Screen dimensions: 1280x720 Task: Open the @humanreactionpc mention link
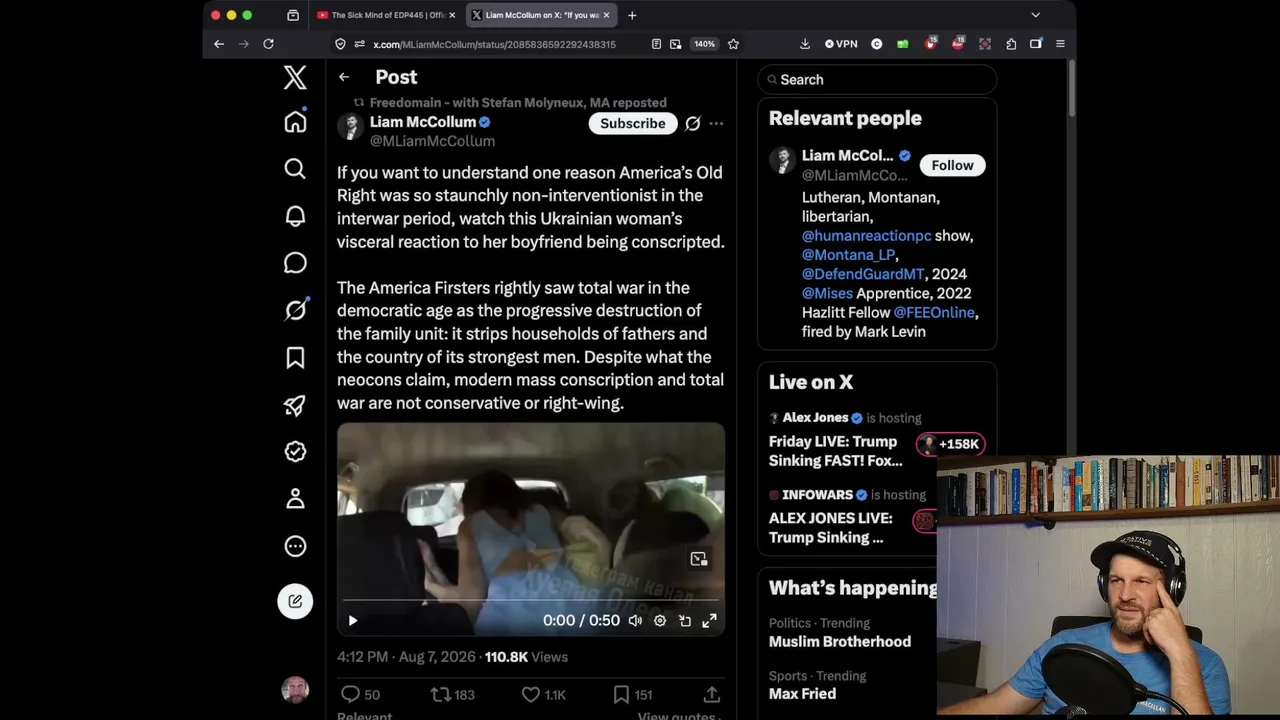pyautogui.click(x=866, y=236)
